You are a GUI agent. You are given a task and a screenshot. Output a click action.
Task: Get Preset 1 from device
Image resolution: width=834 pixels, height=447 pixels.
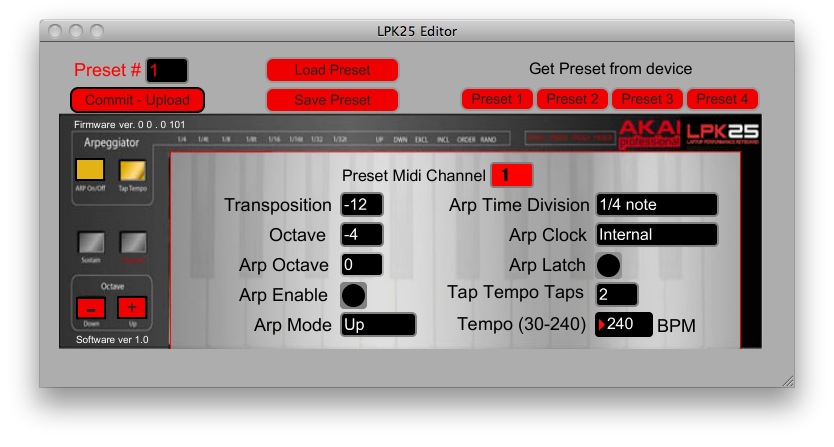pyautogui.click(x=497, y=99)
